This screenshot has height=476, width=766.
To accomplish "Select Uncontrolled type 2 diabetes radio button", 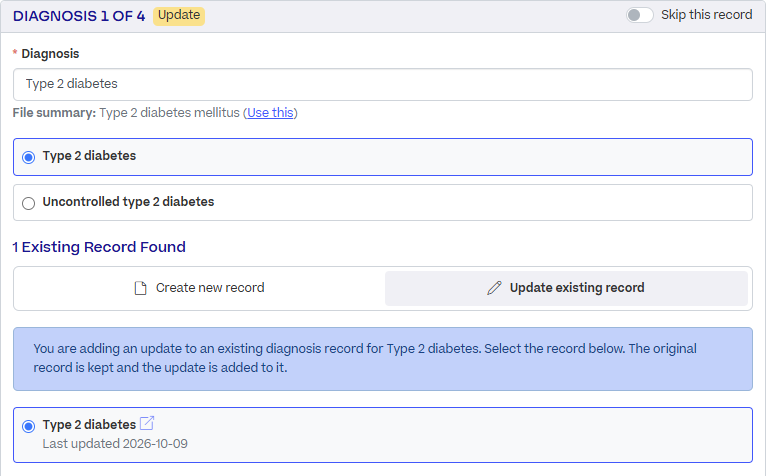I will 28,203.
